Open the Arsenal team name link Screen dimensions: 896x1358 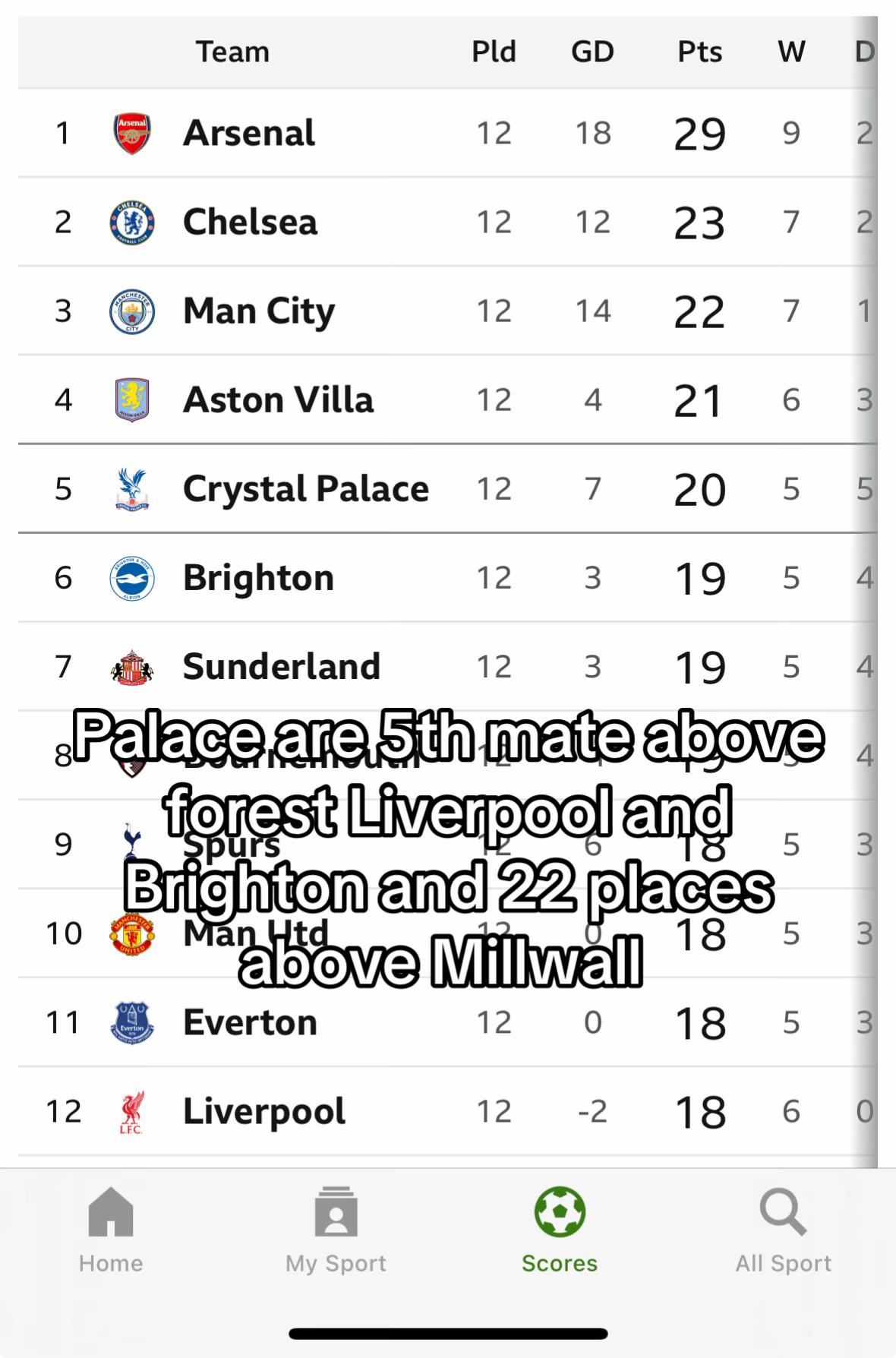coord(249,134)
